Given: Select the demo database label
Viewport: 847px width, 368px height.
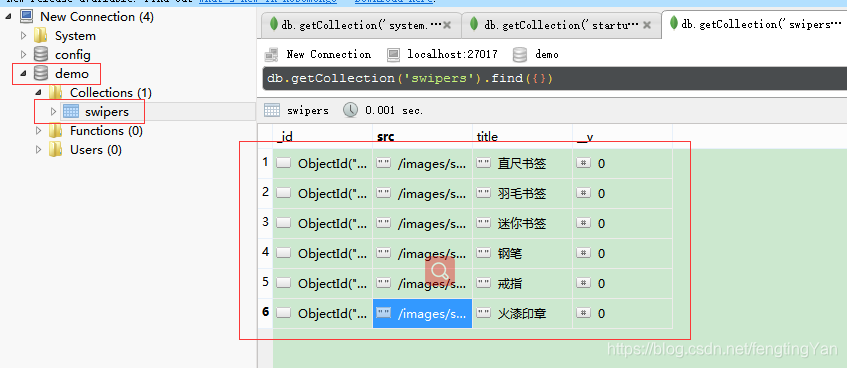Looking at the screenshot, I should point(72,73).
